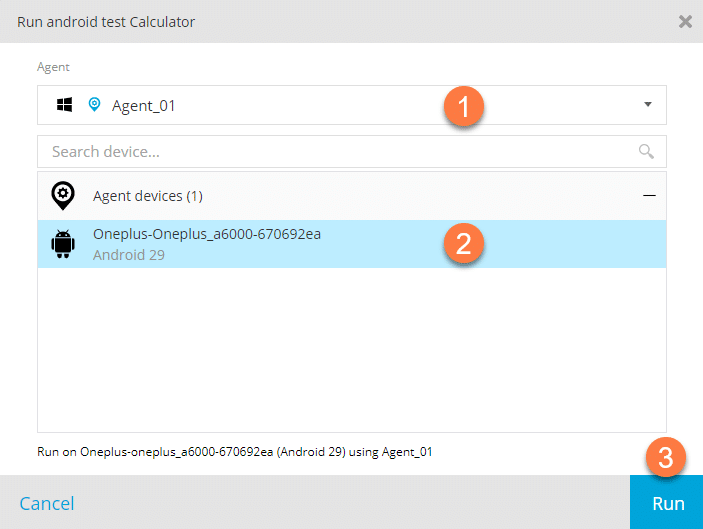Select the Oneplus-Oneplus_a6000-670692ea device row

[352, 244]
